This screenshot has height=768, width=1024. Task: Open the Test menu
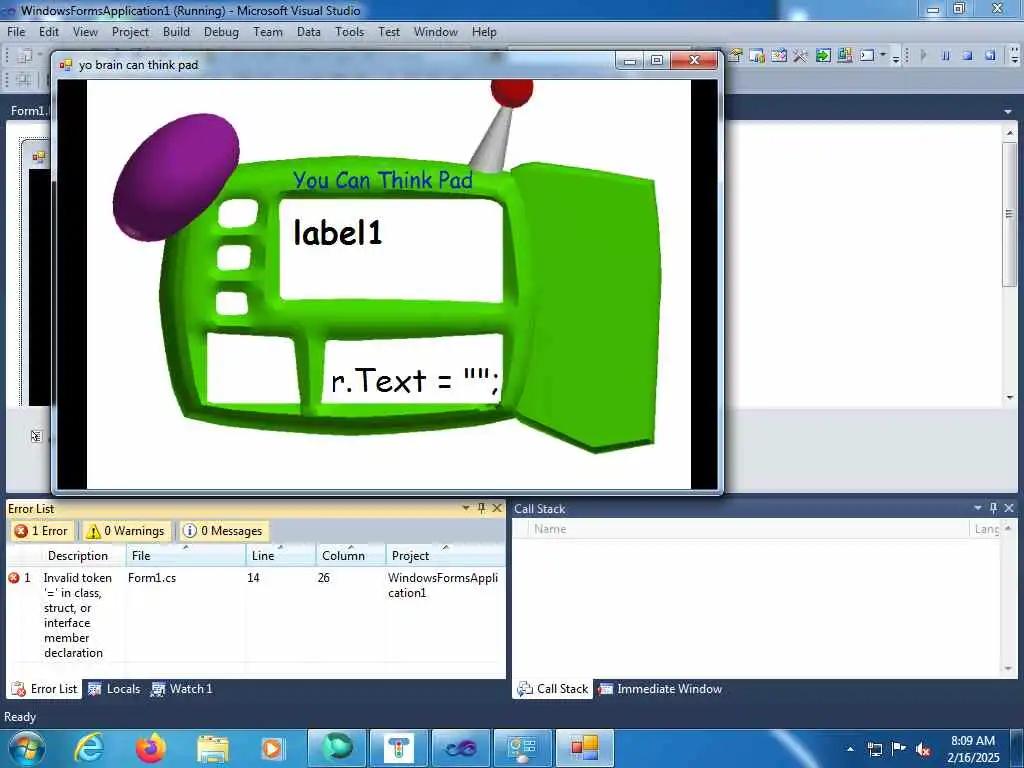click(x=389, y=31)
